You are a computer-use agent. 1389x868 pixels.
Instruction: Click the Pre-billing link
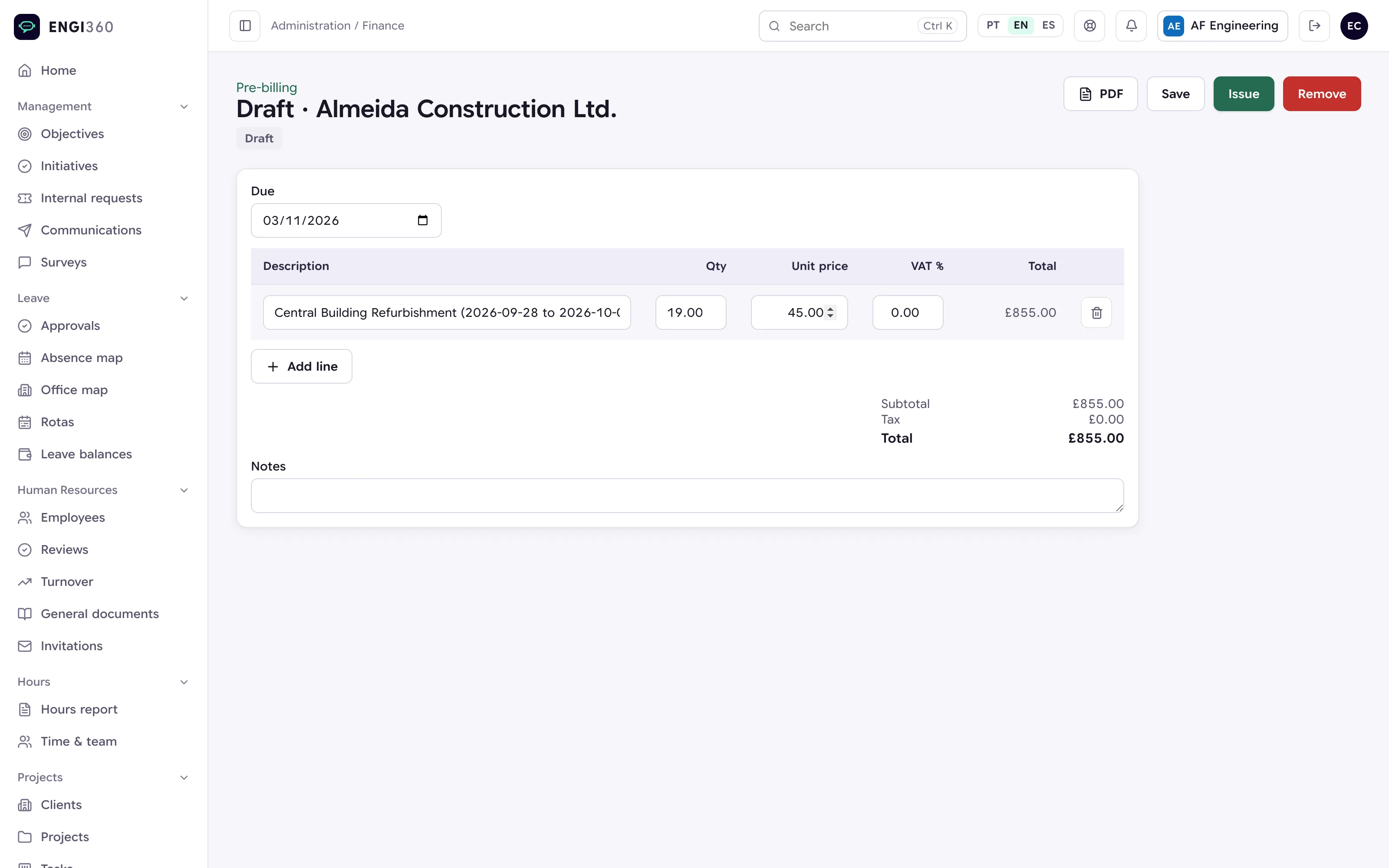click(x=267, y=87)
